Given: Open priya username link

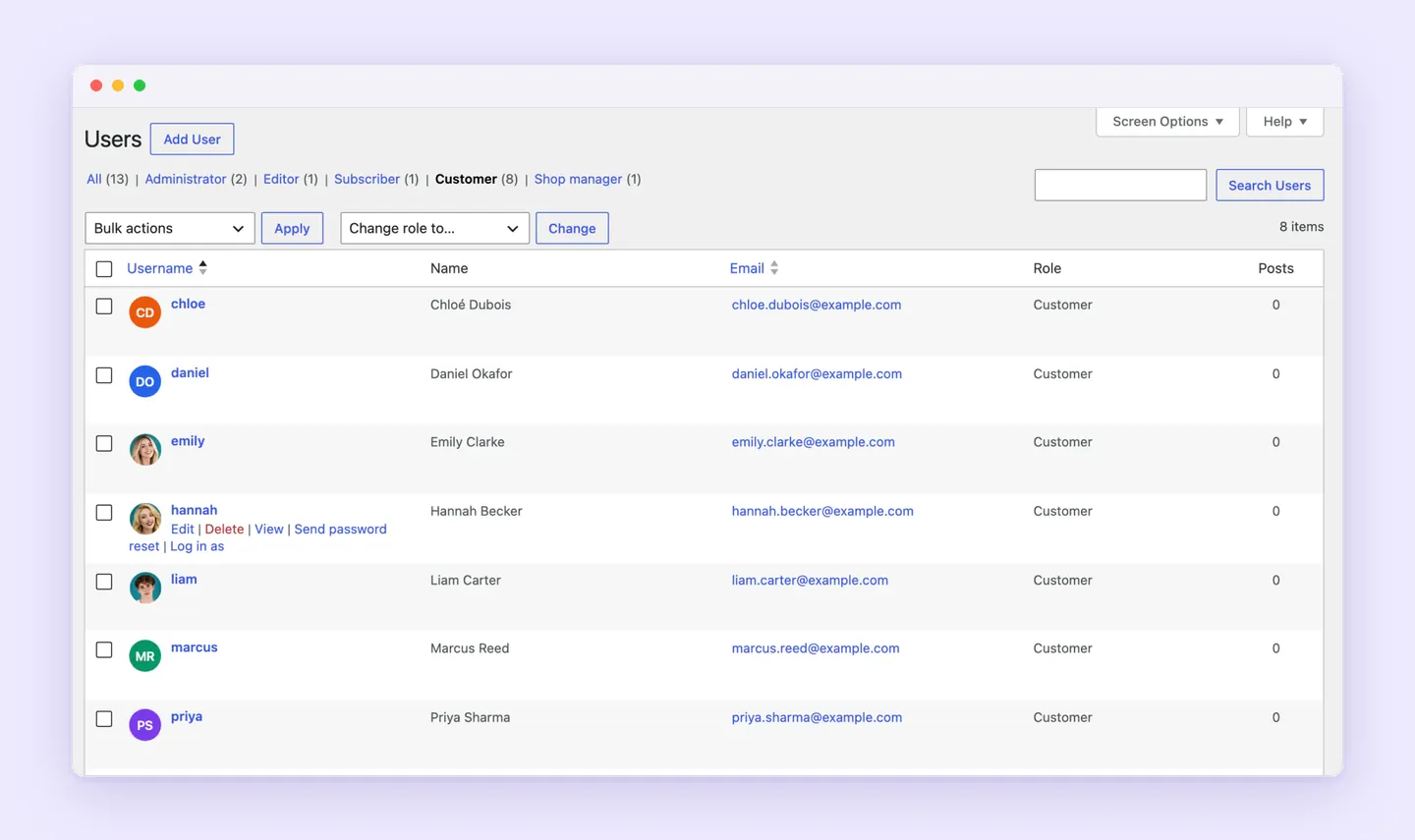Looking at the screenshot, I should 187,716.
